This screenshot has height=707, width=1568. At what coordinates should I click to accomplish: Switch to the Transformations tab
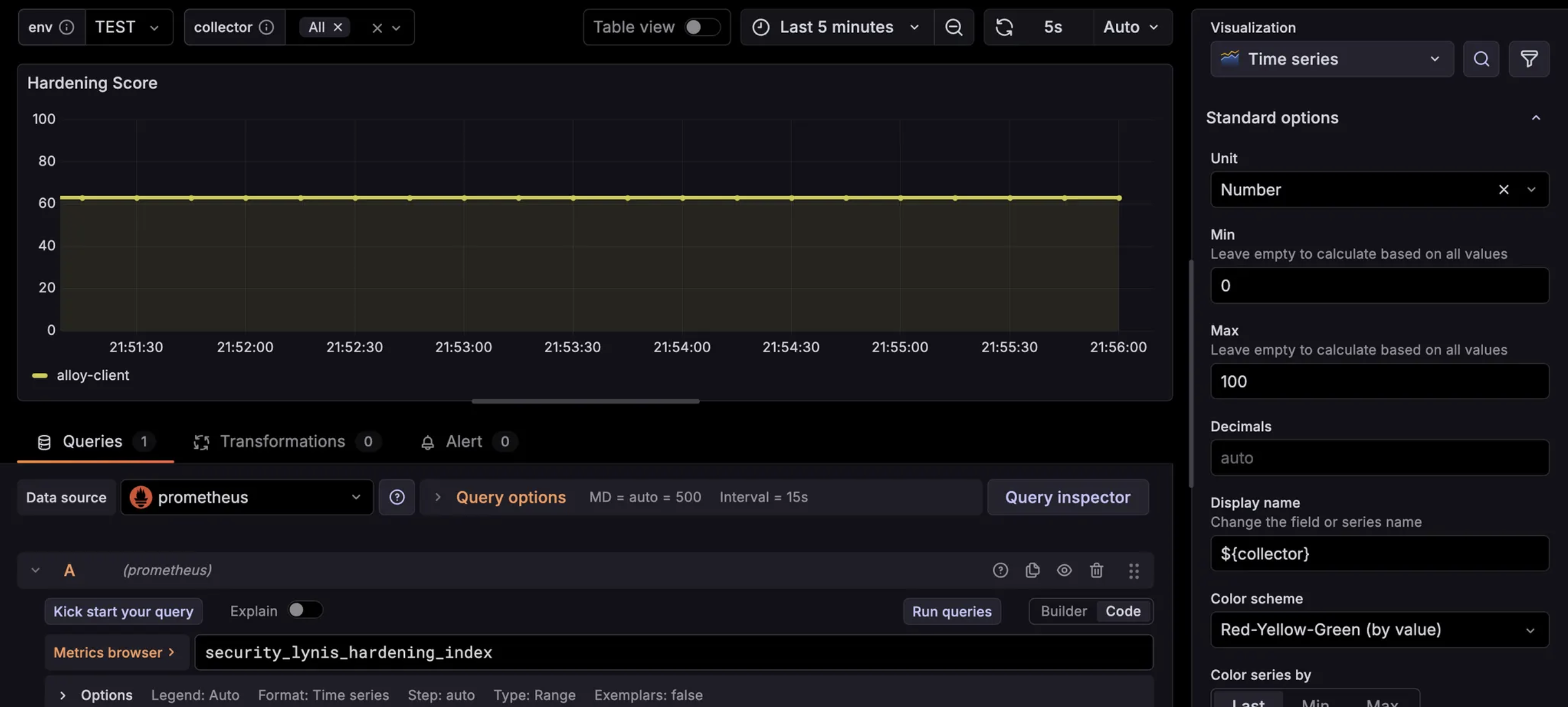282,441
